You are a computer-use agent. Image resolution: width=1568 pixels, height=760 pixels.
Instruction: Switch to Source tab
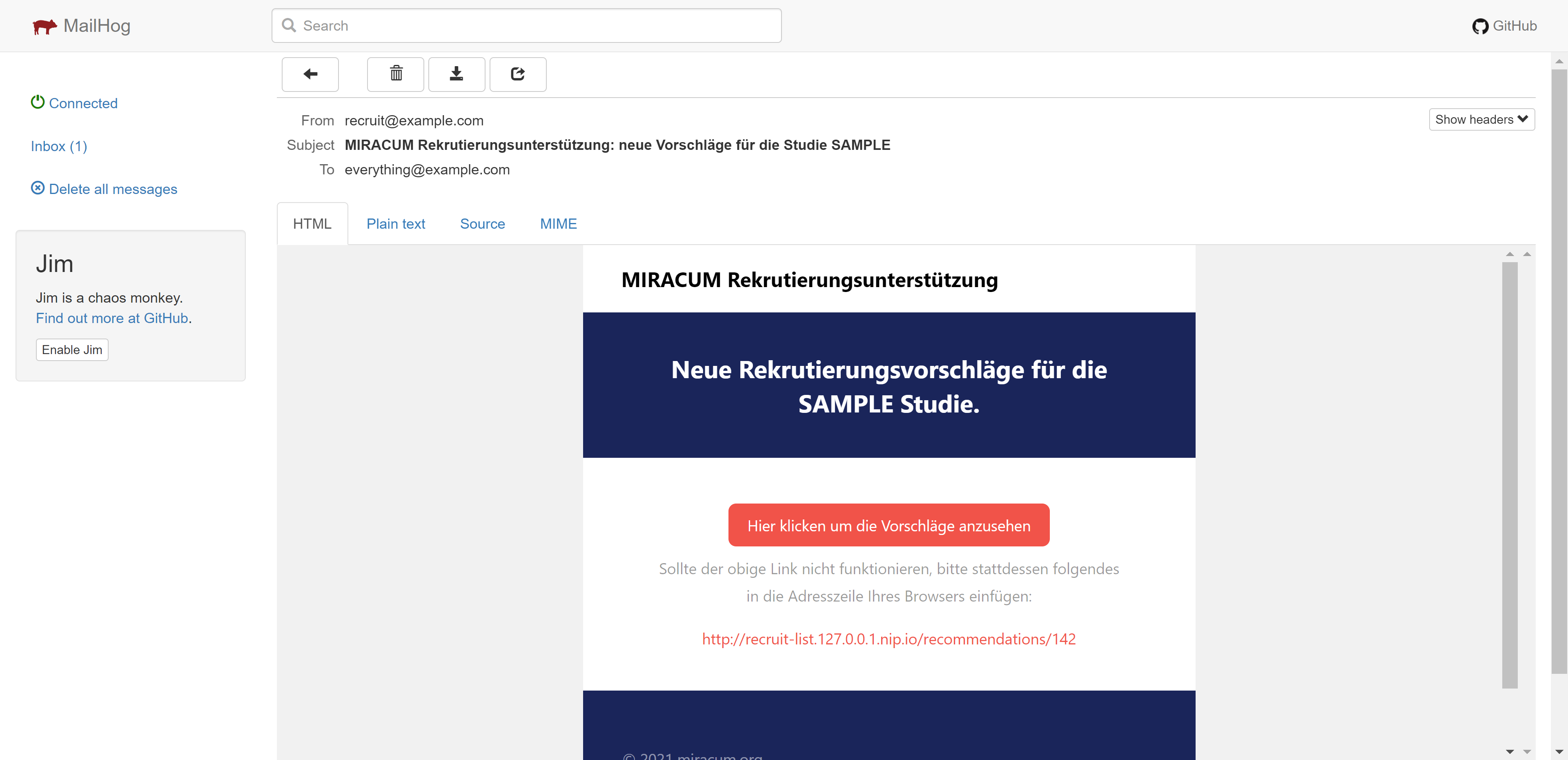[x=483, y=224]
